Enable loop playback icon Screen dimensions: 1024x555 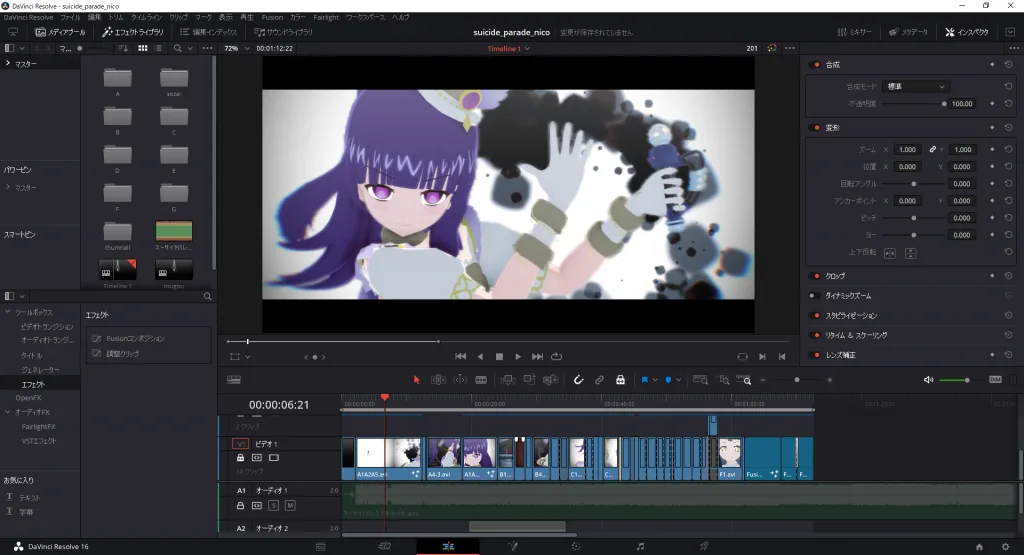[556, 356]
